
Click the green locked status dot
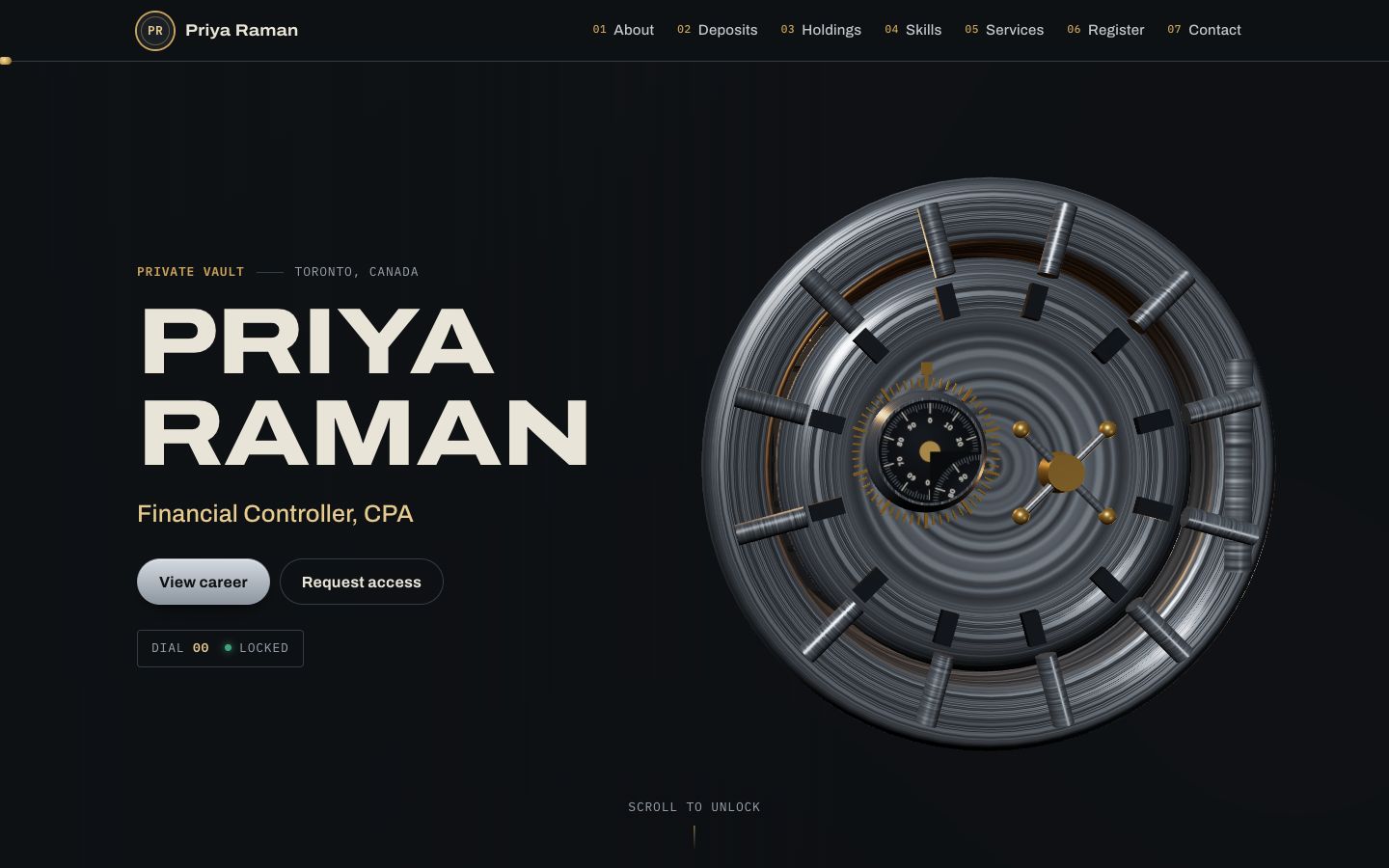[229, 648]
